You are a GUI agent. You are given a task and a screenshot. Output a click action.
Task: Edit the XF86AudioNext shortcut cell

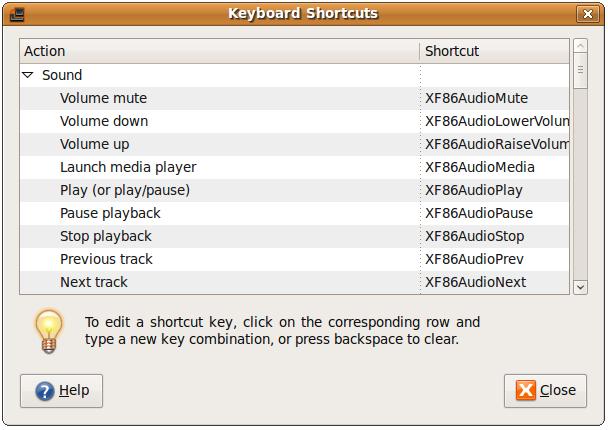tap(476, 282)
